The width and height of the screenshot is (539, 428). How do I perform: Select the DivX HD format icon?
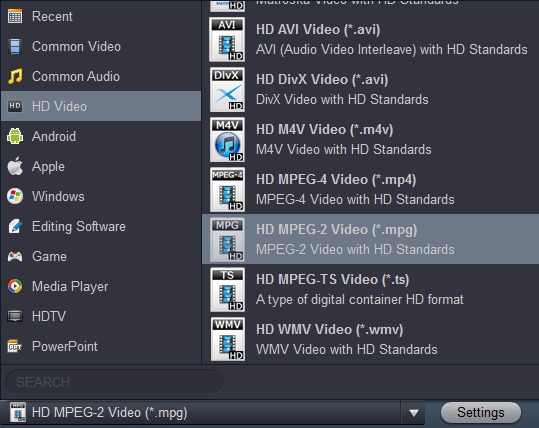click(x=227, y=89)
